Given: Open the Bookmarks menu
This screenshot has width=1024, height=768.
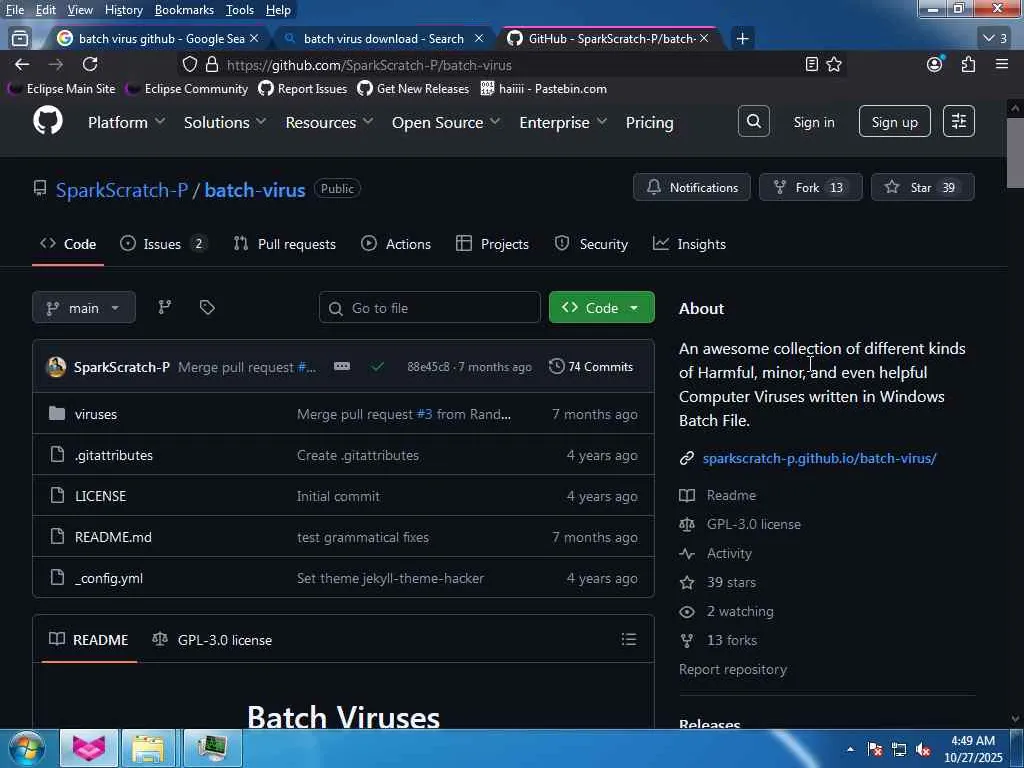Looking at the screenshot, I should pyautogui.click(x=184, y=10).
